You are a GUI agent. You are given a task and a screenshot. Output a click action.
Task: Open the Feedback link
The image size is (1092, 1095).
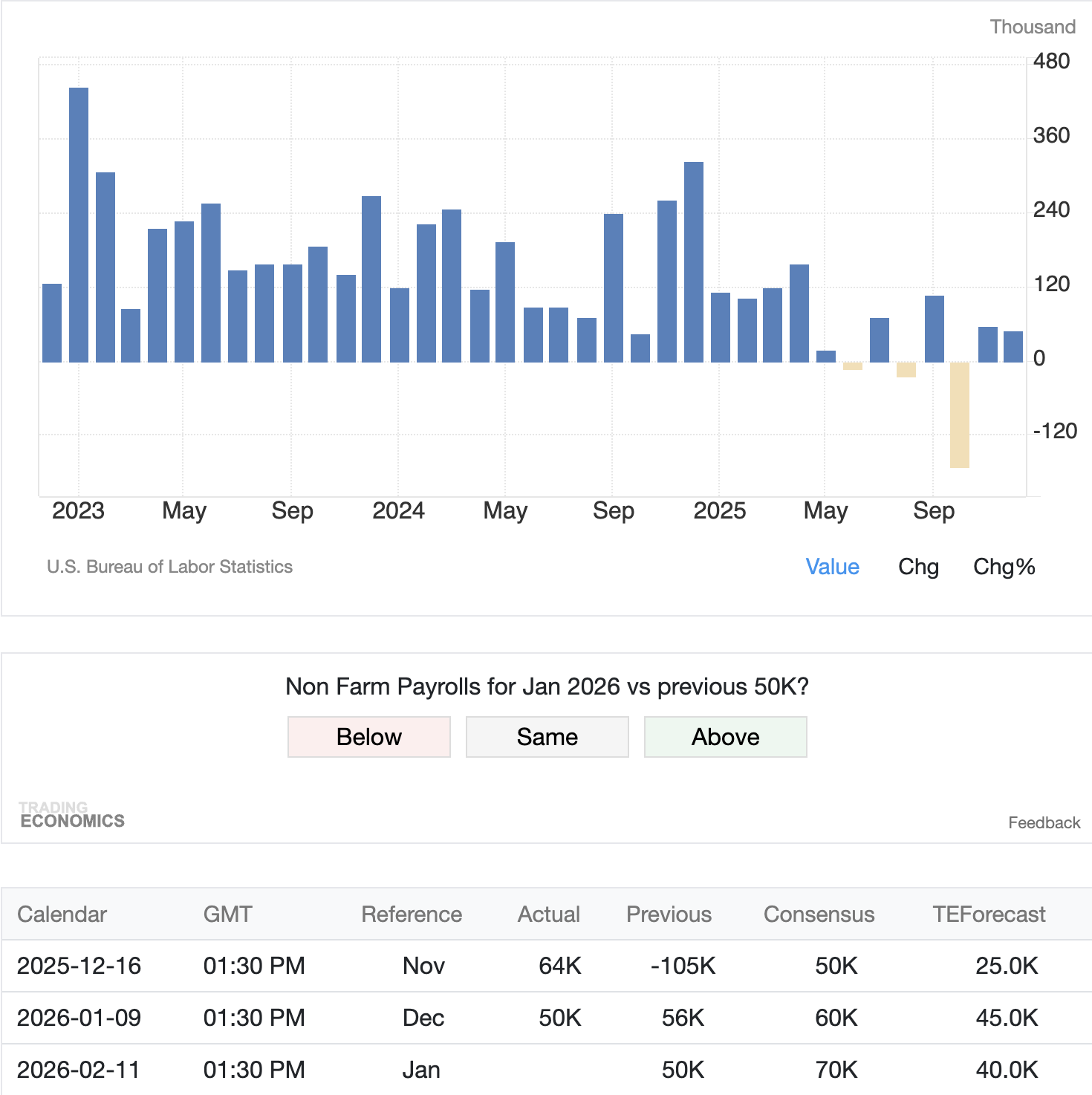pos(1044,822)
